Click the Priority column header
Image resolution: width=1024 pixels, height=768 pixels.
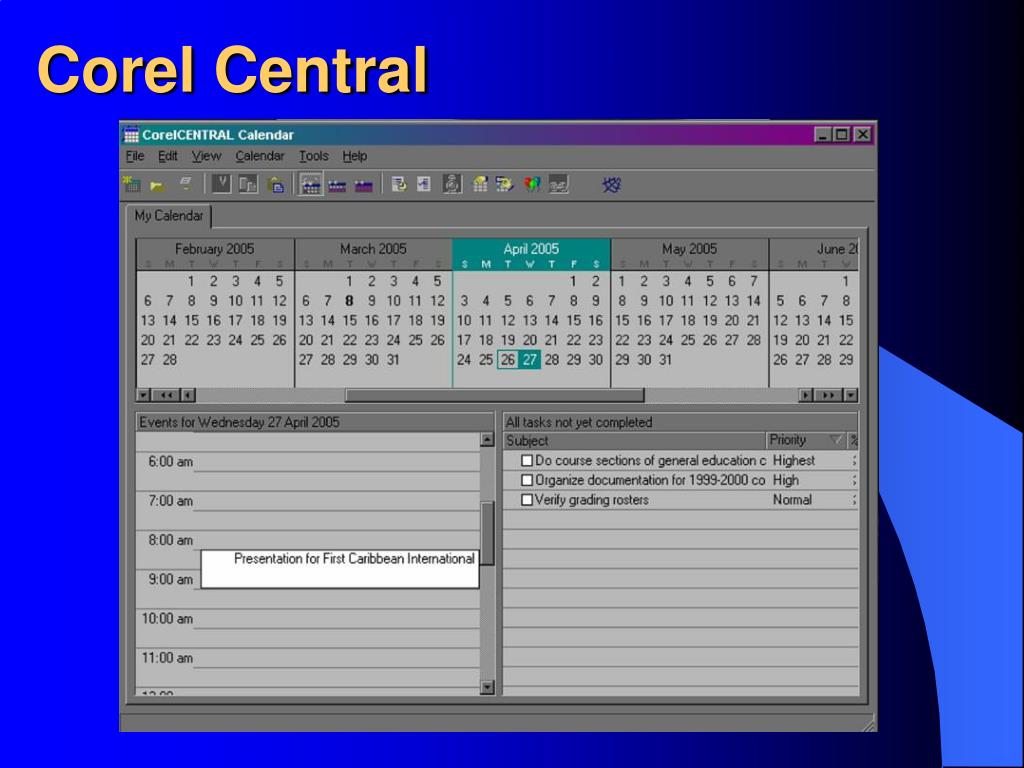click(806, 441)
